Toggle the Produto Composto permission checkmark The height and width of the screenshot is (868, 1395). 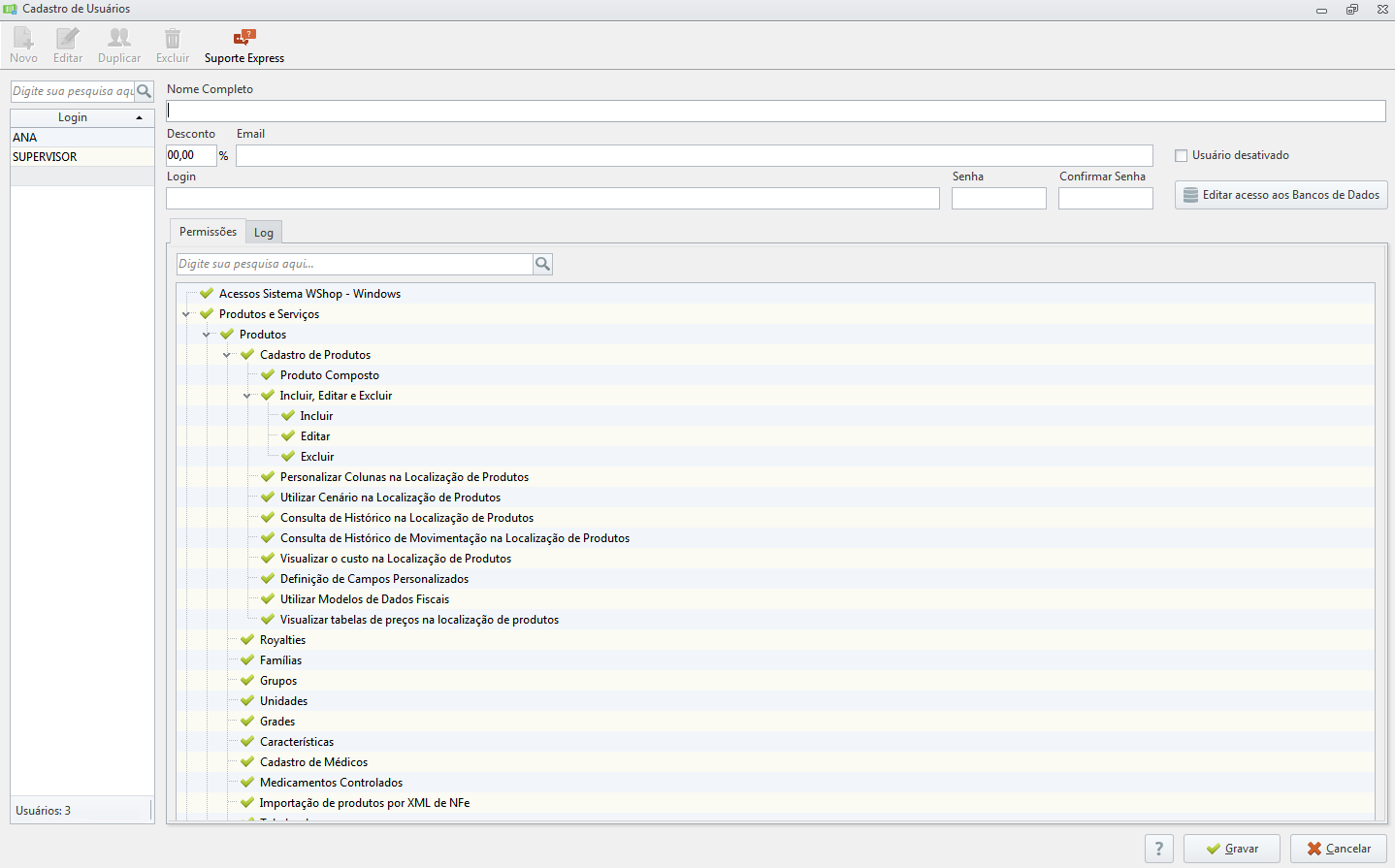coord(268,375)
